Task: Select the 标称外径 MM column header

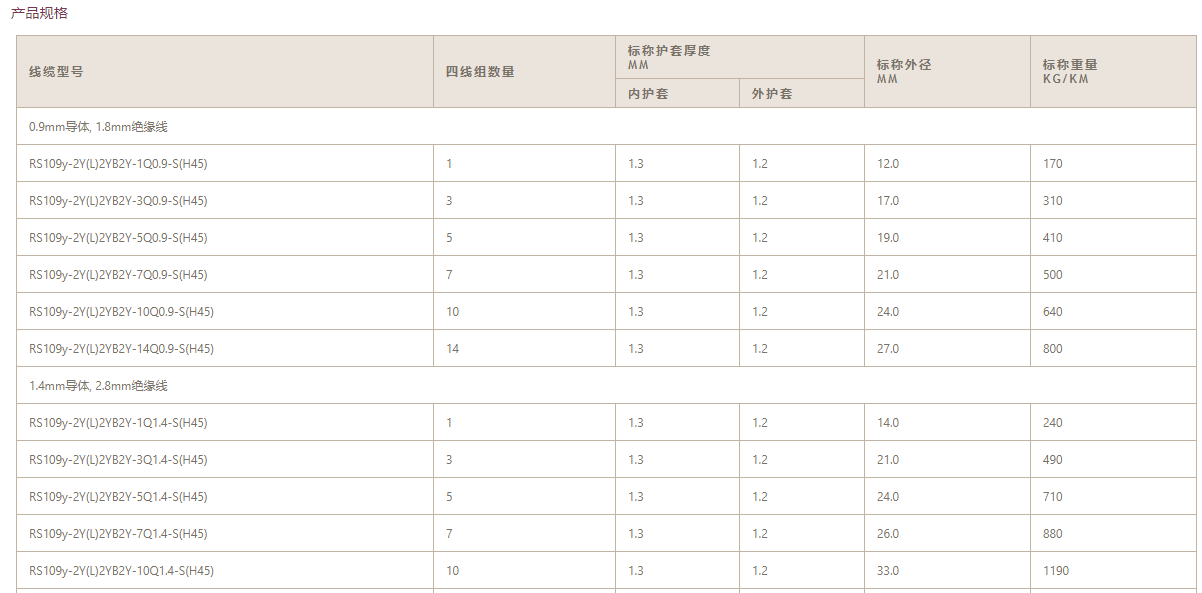Action: [x=904, y=71]
